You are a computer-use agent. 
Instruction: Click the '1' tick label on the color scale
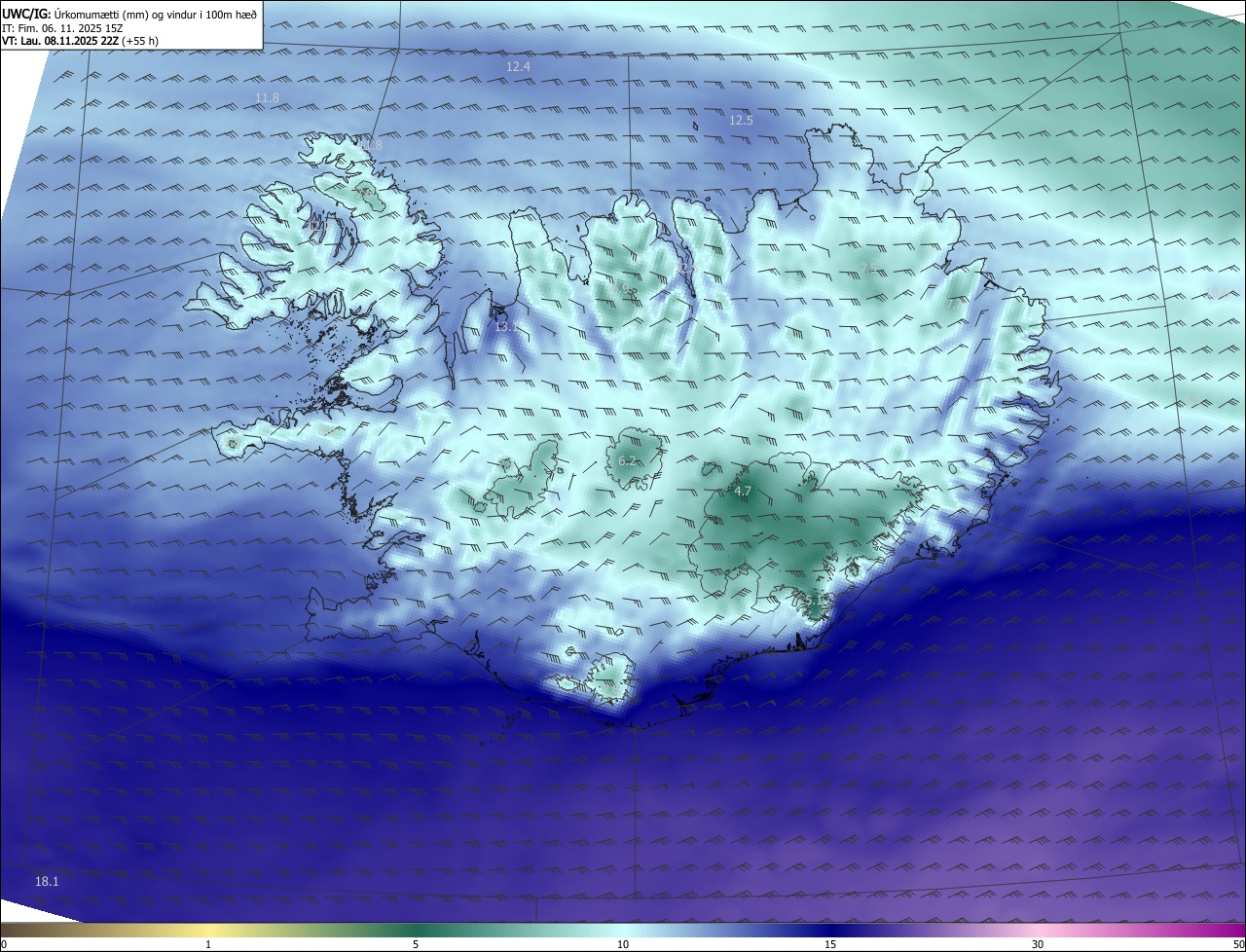click(x=208, y=944)
